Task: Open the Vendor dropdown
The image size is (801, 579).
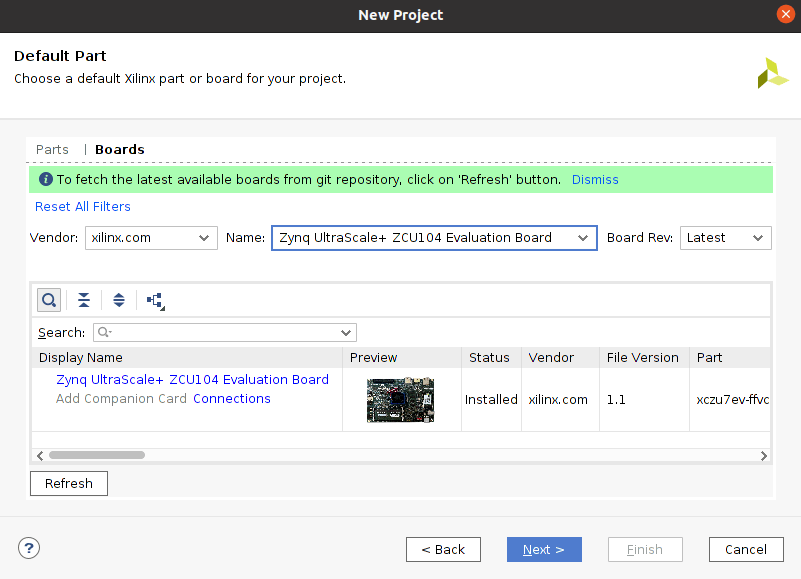Action: (151, 238)
